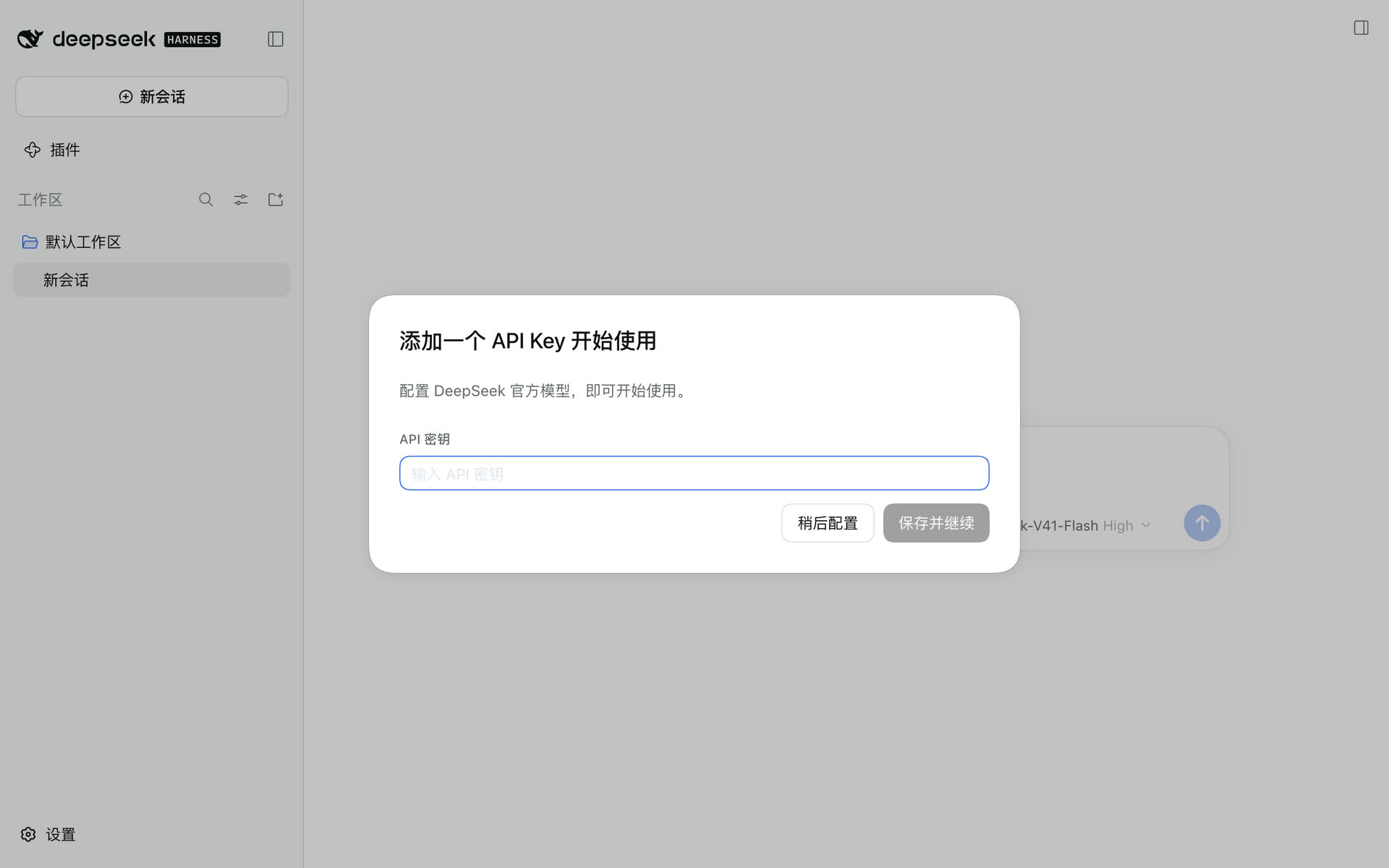Click 保存并继续 to save and continue
This screenshot has height=868, width=1389.
pyautogui.click(x=936, y=523)
